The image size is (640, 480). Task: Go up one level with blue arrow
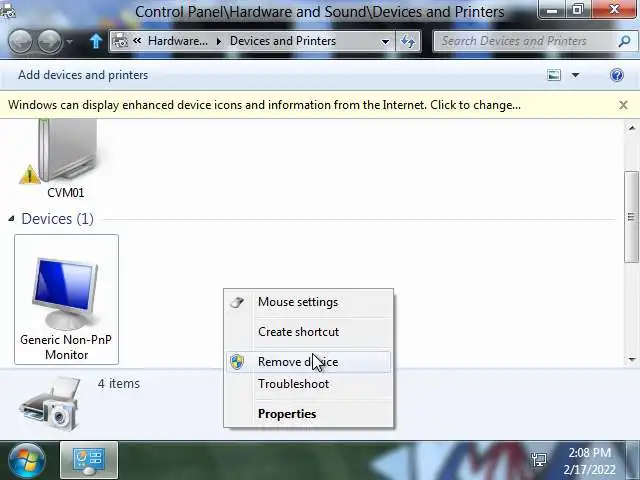point(96,41)
